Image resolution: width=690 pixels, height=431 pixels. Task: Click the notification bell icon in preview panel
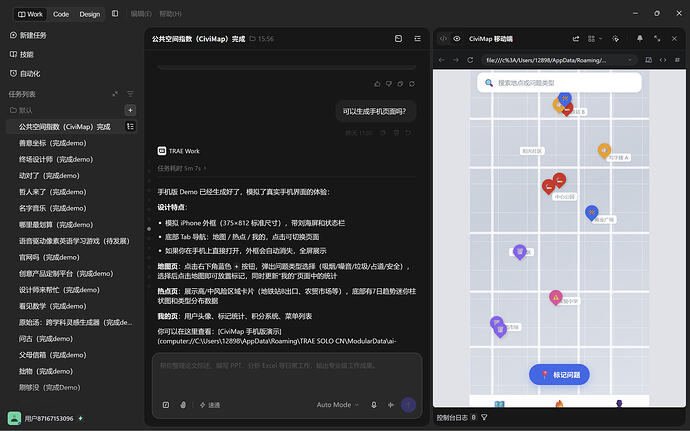tap(639, 39)
